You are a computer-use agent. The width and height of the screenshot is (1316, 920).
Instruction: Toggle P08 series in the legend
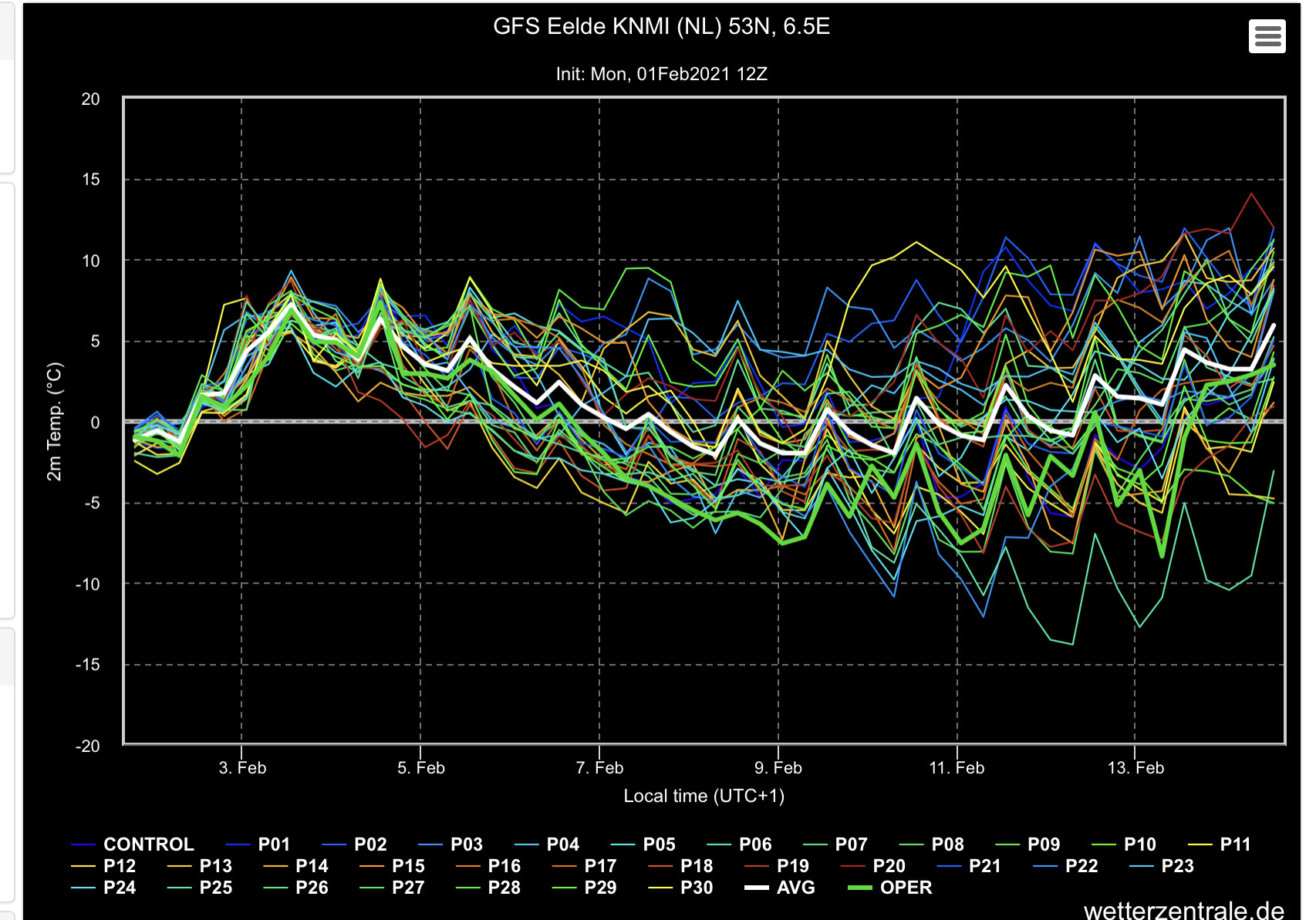click(x=933, y=844)
